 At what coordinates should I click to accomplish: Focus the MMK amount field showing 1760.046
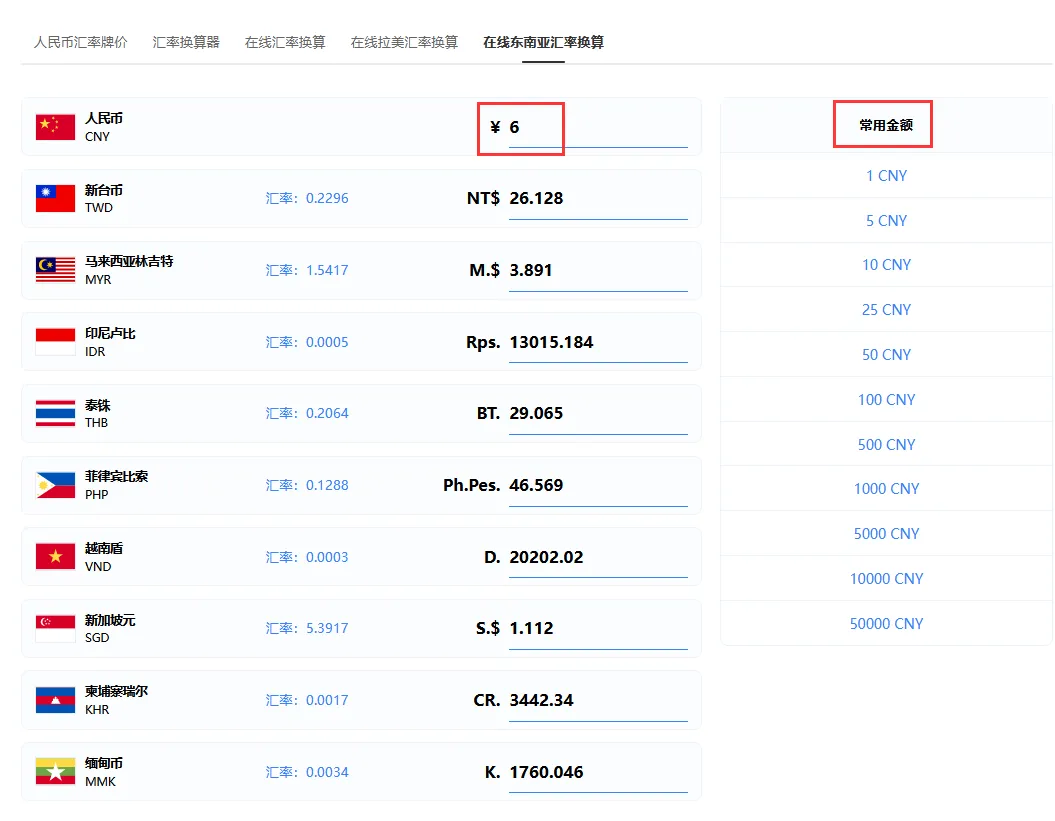[598, 772]
